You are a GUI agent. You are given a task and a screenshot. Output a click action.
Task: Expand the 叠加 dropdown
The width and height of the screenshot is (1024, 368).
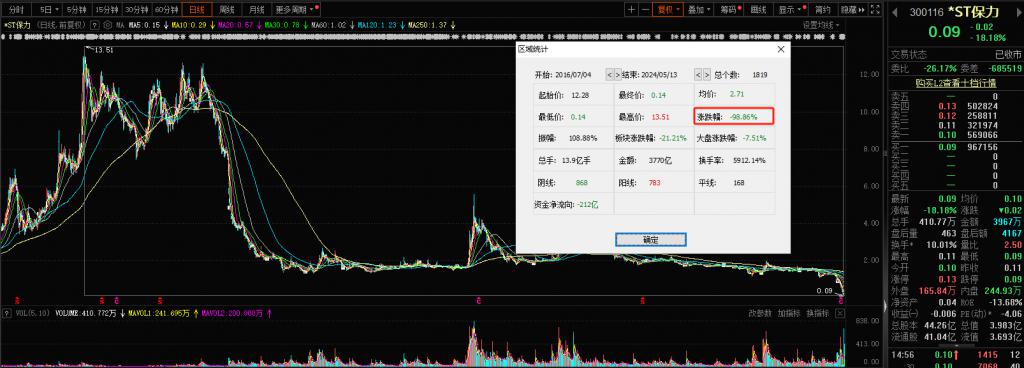click(699, 10)
